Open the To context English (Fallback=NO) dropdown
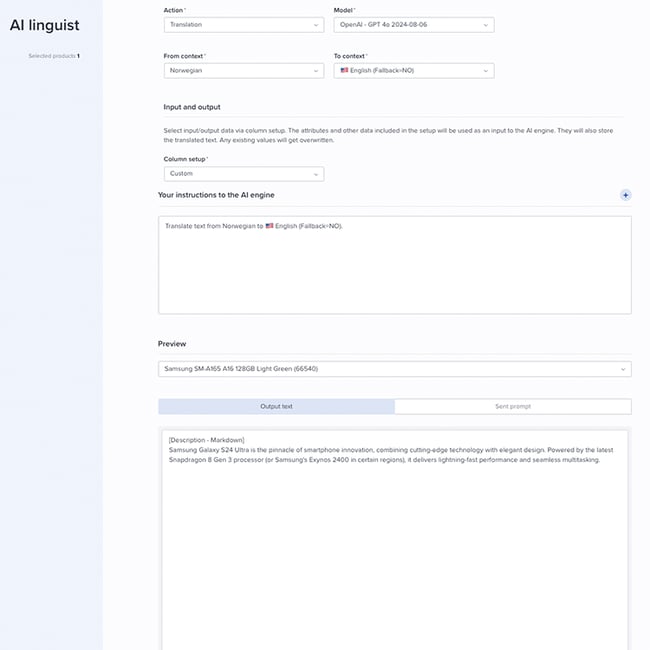This screenshot has width=650, height=650. coord(414,70)
